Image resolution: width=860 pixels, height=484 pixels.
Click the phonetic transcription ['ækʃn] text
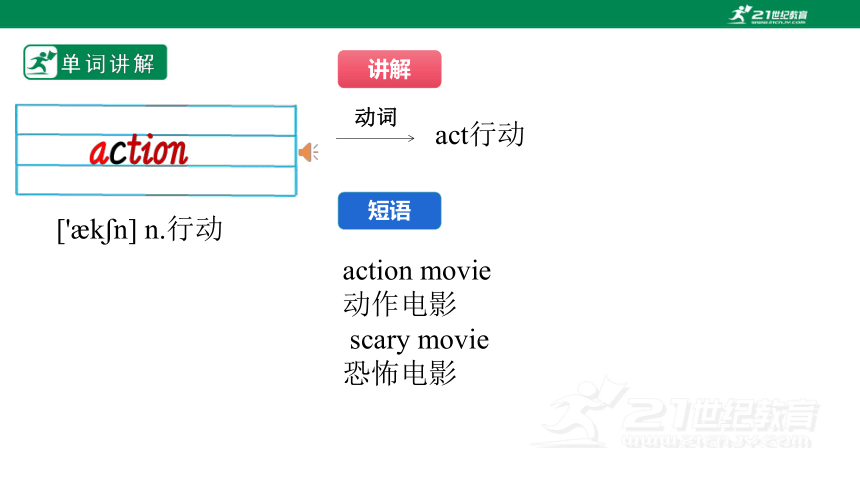point(97,230)
